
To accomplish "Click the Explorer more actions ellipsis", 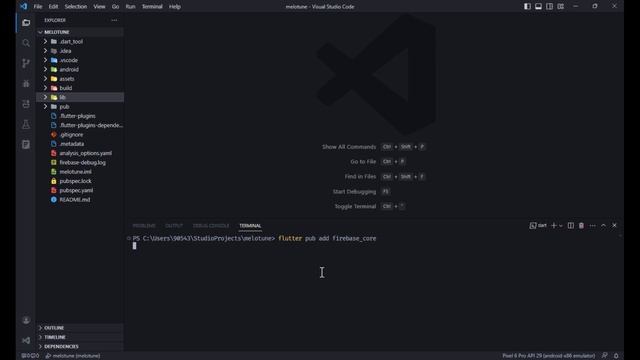I will (114, 20).
